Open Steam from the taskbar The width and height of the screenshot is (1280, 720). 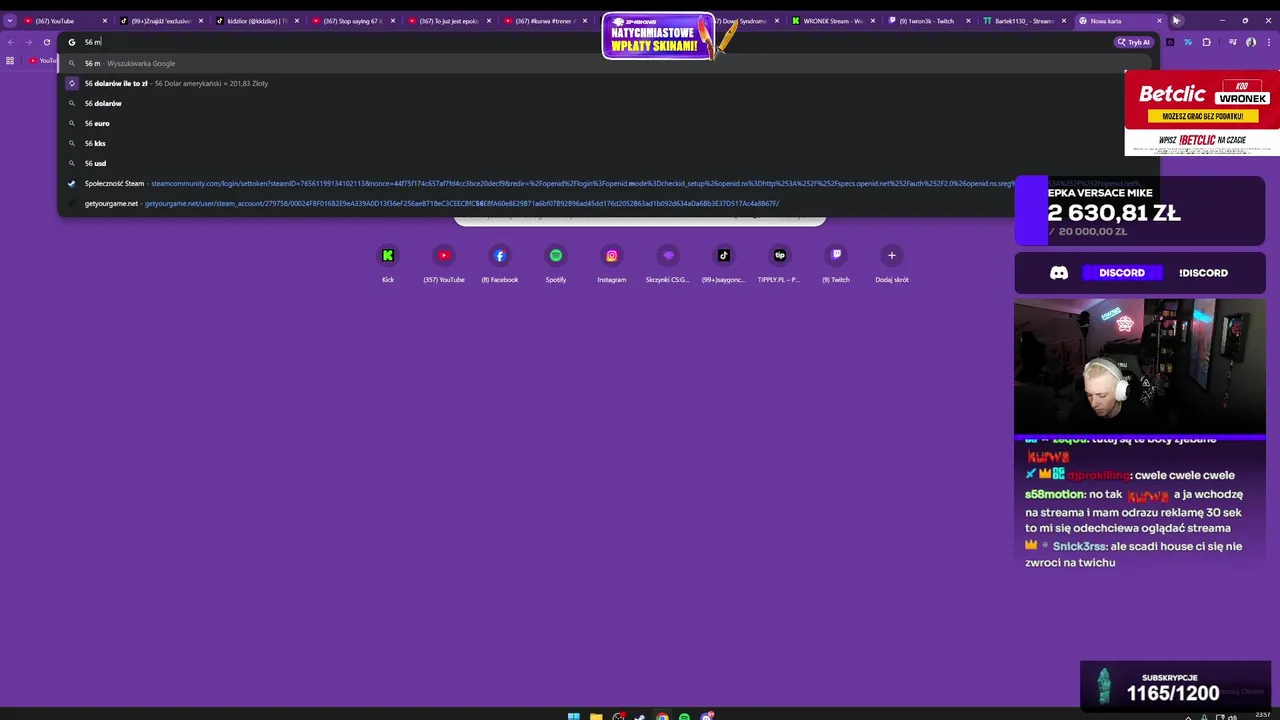tap(640, 717)
